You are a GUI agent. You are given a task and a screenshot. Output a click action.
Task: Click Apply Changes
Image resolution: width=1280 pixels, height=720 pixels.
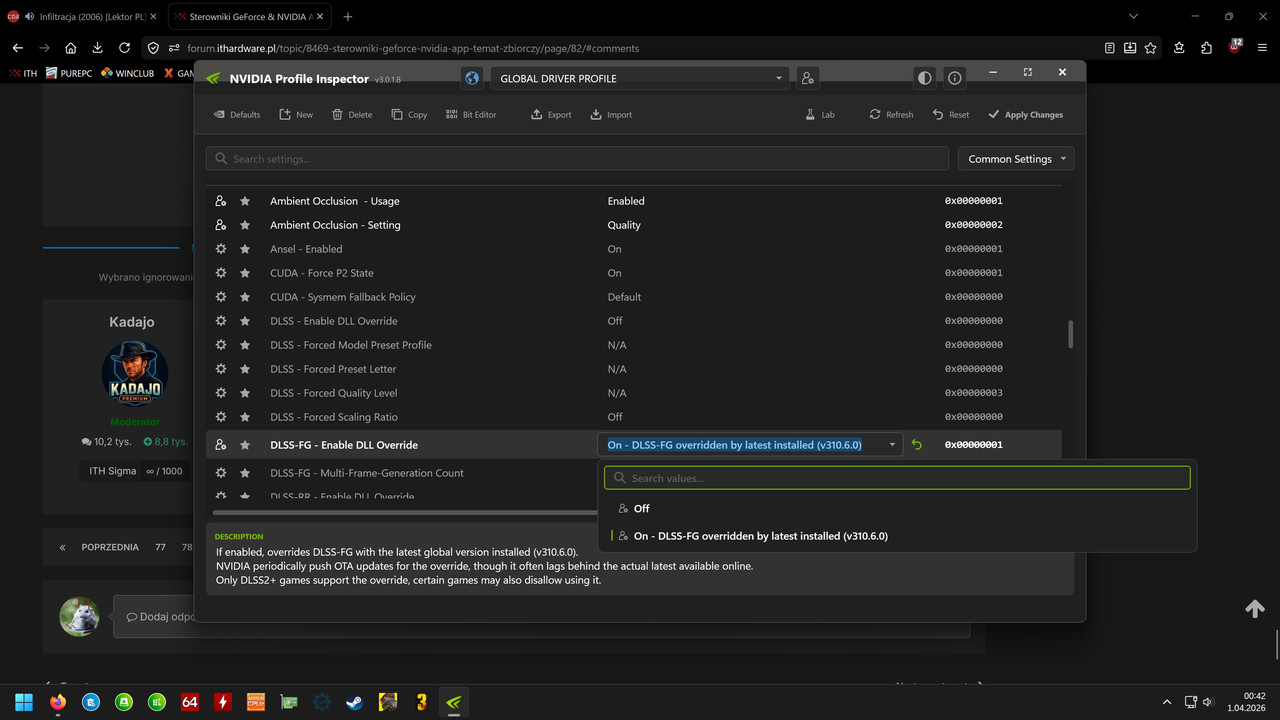tap(1025, 115)
